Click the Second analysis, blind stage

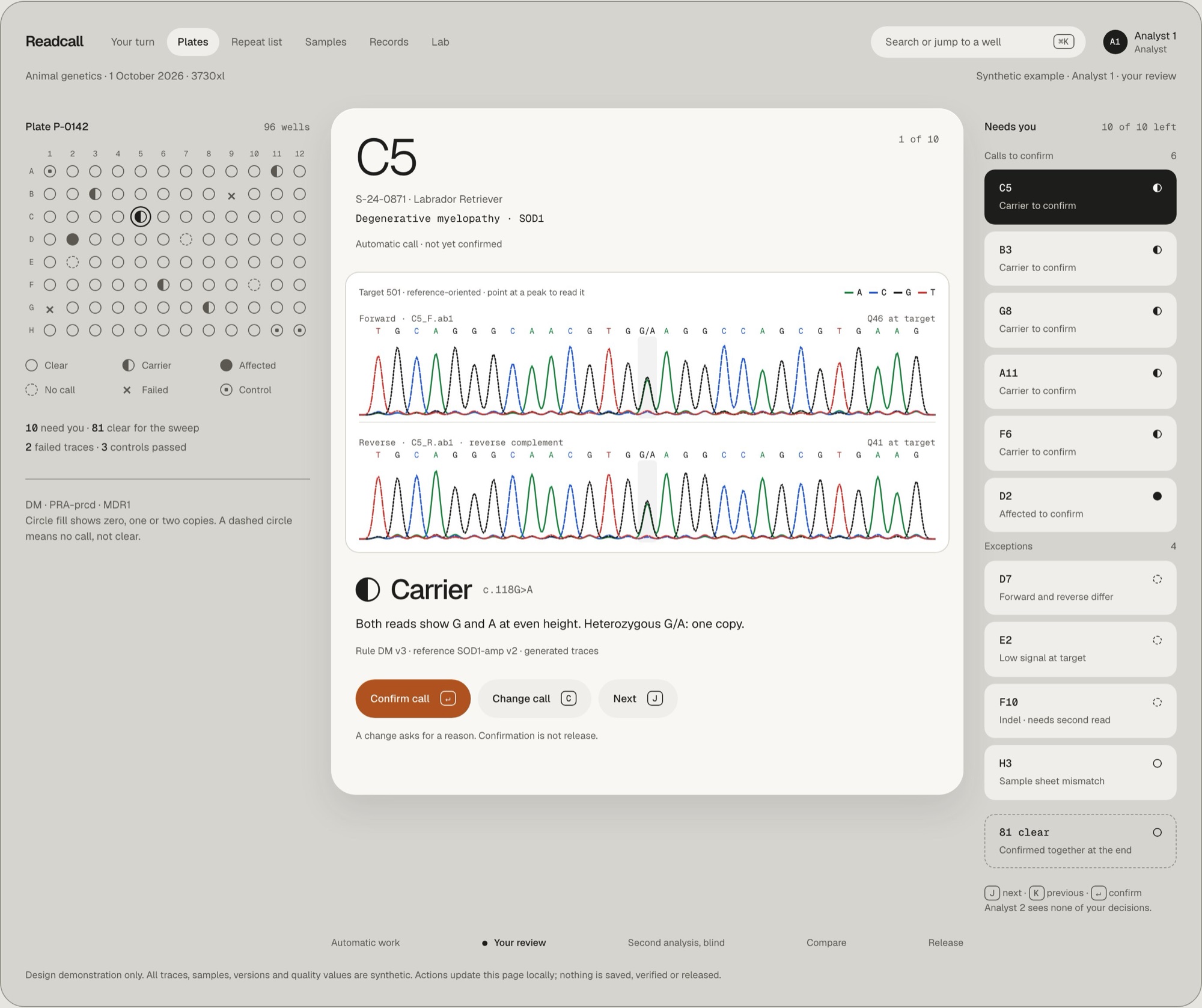(x=676, y=942)
